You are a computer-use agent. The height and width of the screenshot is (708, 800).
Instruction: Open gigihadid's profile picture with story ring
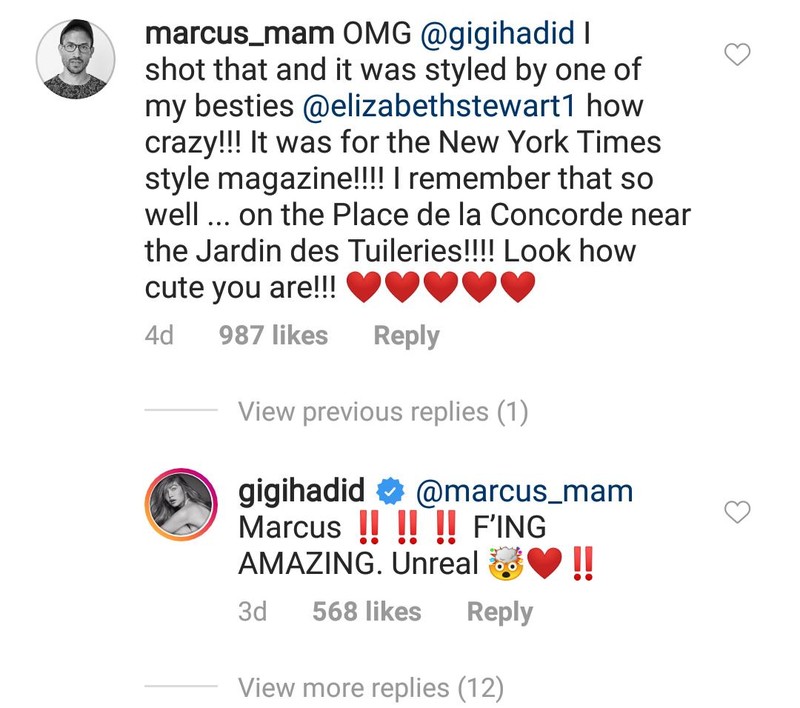tap(181, 503)
